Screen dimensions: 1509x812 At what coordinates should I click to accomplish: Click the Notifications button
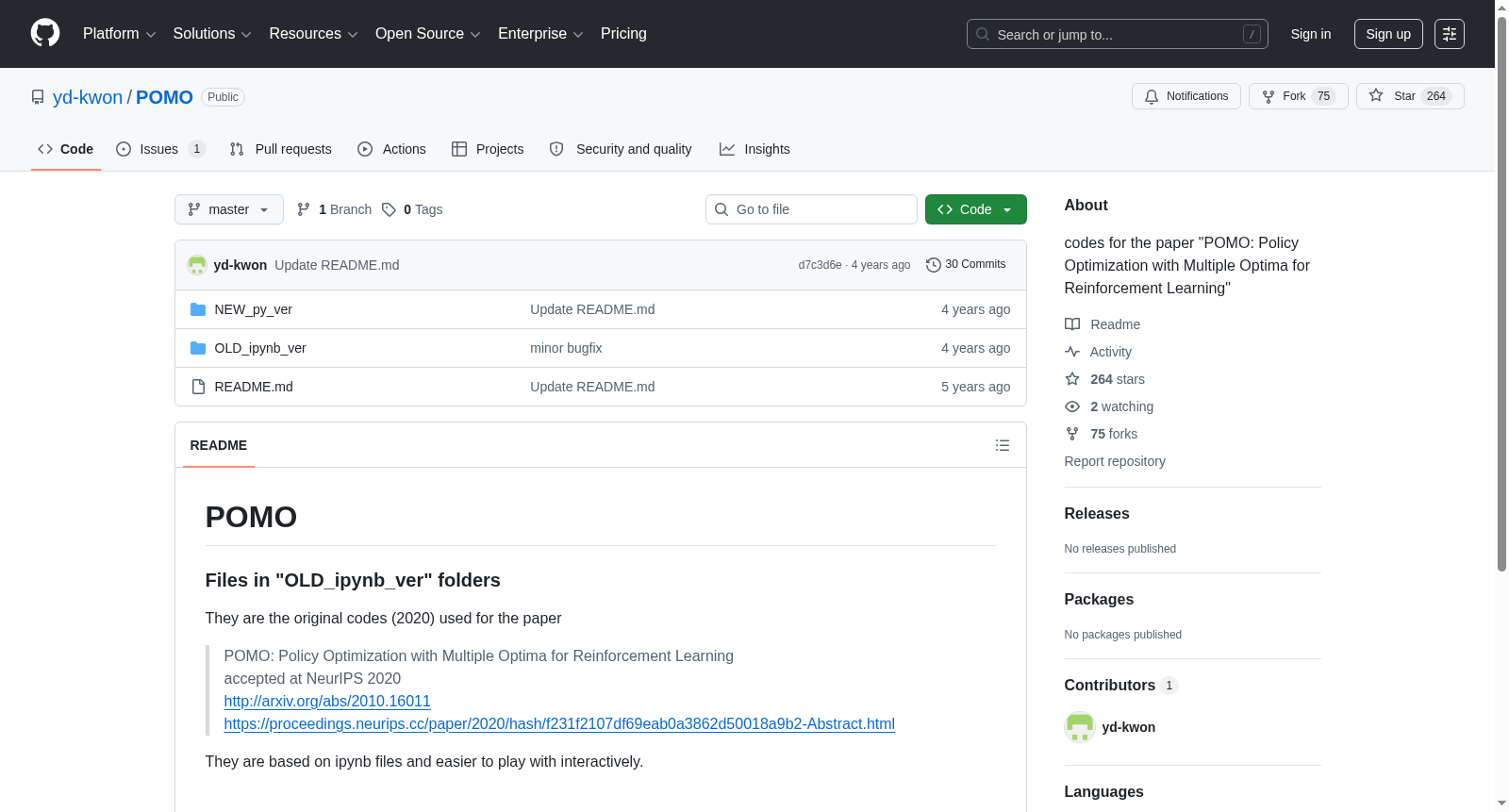point(1186,96)
